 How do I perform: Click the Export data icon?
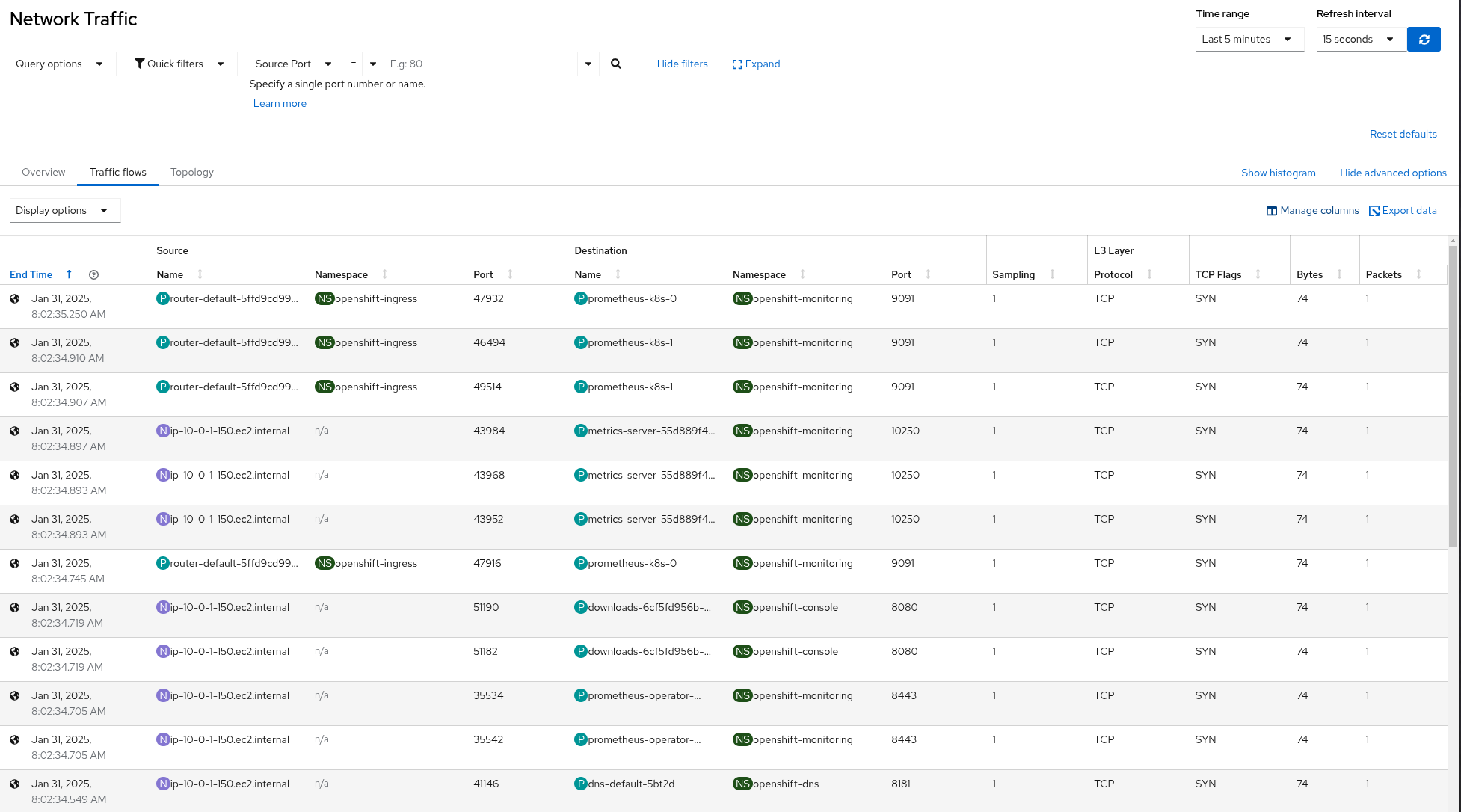click(1376, 210)
